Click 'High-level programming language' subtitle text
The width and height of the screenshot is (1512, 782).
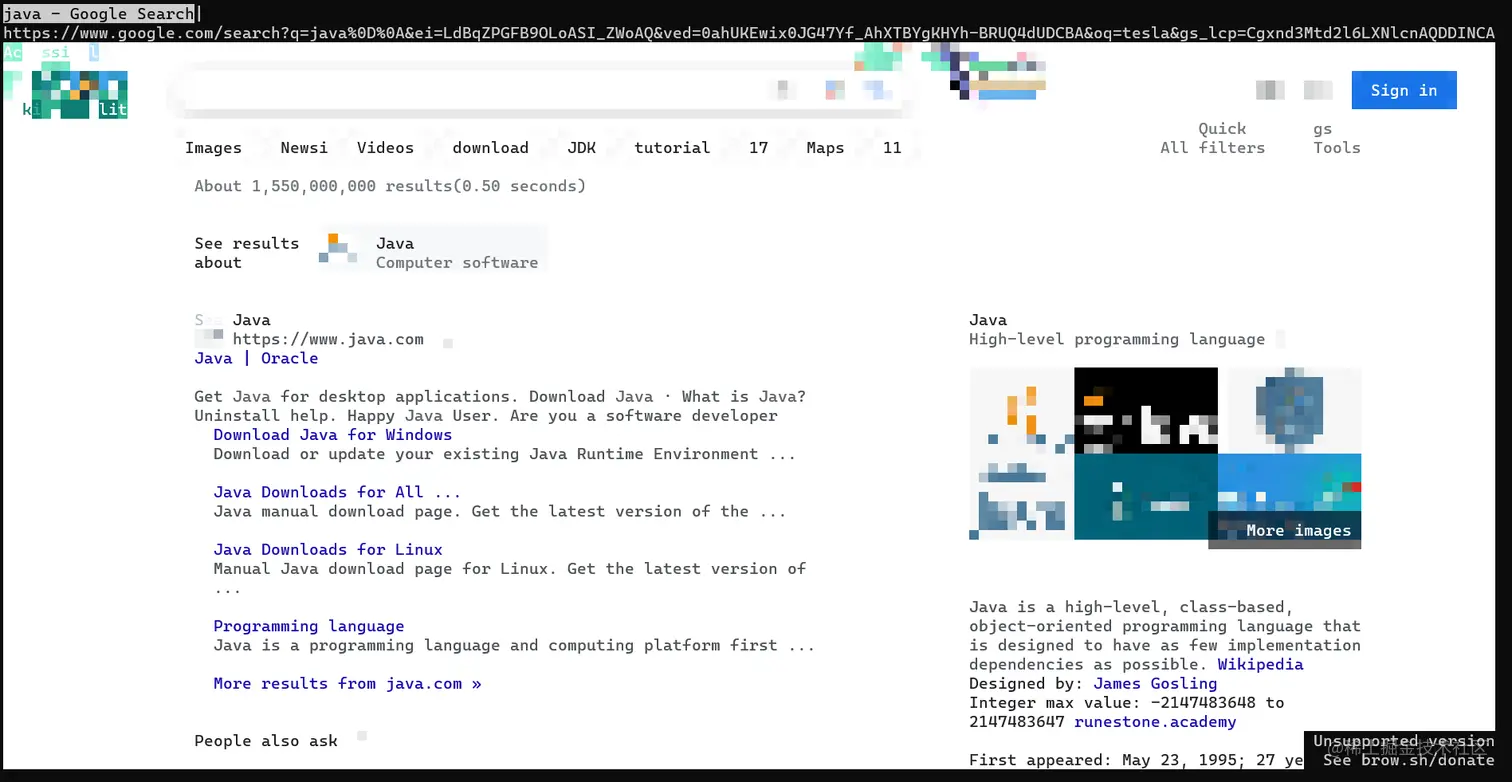(x=1117, y=339)
